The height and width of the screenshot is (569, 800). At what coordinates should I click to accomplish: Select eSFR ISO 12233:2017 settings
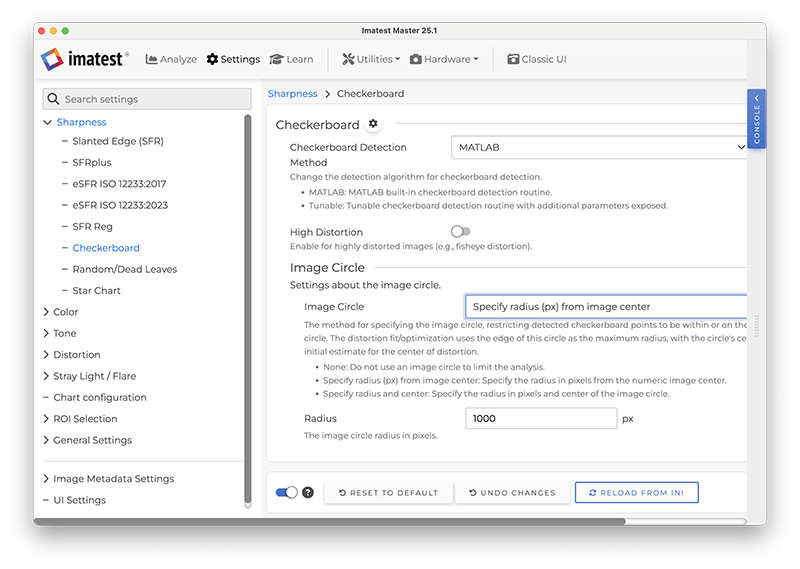tap(119, 184)
